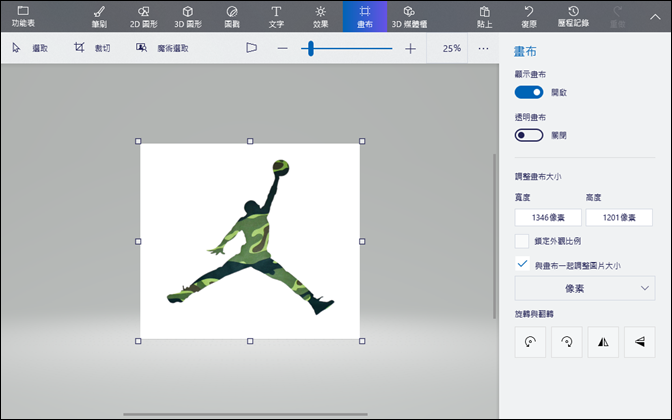Rotate the canvas right (clockwise)

click(567, 342)
